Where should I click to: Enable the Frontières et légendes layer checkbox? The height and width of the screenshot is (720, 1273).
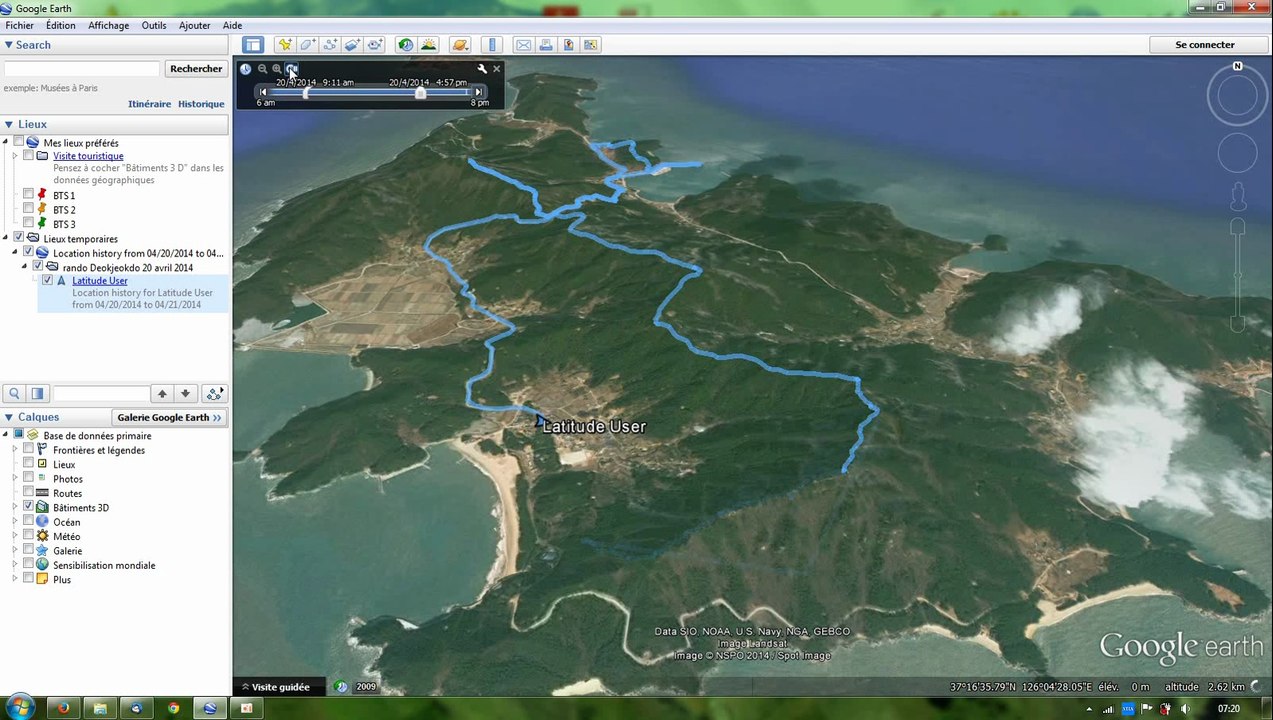coord(29,450)
